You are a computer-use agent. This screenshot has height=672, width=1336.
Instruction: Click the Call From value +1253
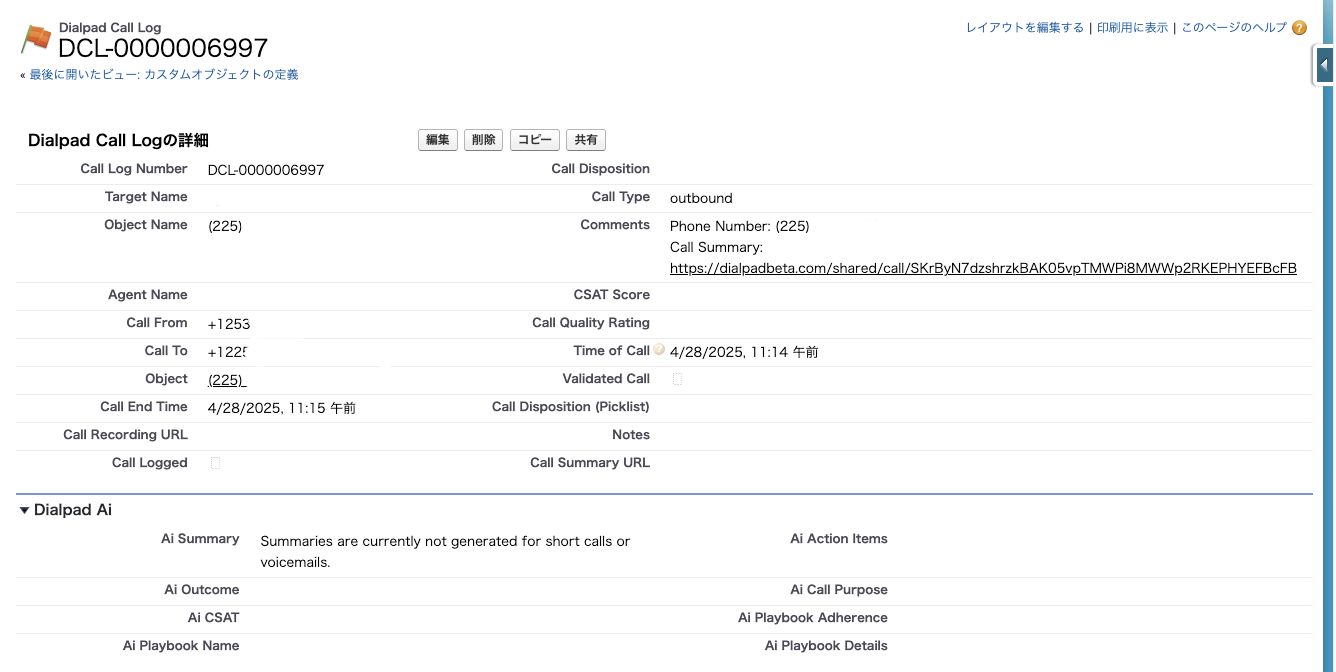click(229, 324)
